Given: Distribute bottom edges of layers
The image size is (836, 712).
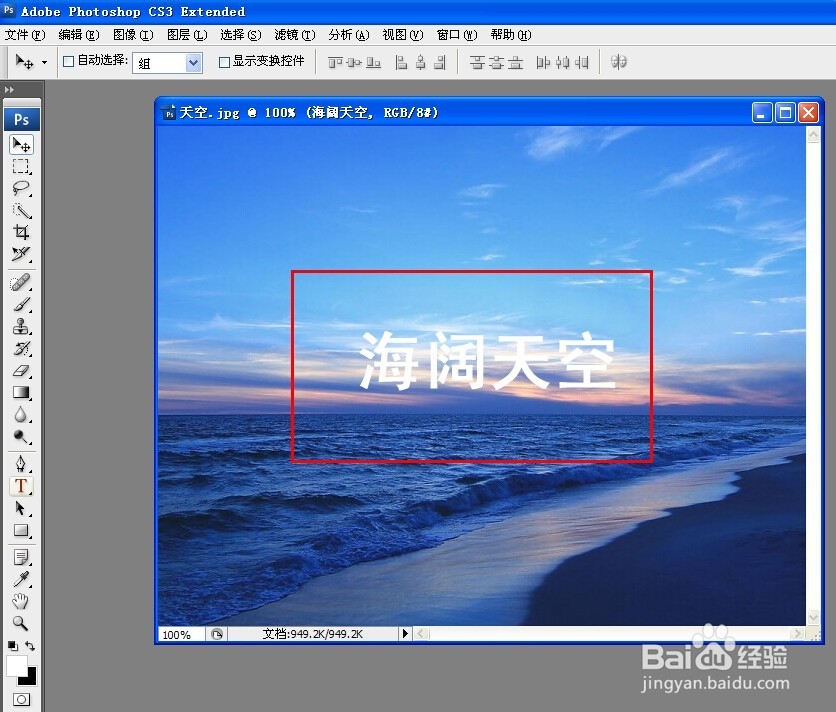Looking at the screenshot, I should point(515,62).
